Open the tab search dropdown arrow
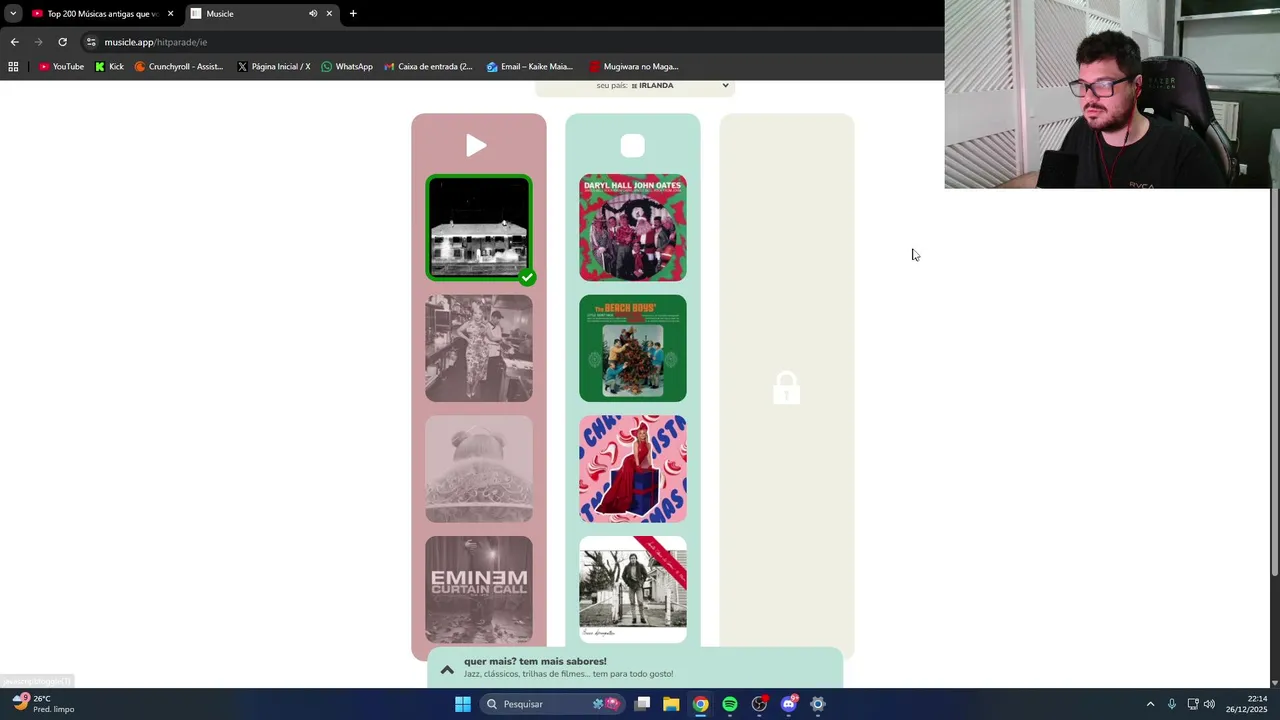The image size is (1280, 720). (13, 14)
